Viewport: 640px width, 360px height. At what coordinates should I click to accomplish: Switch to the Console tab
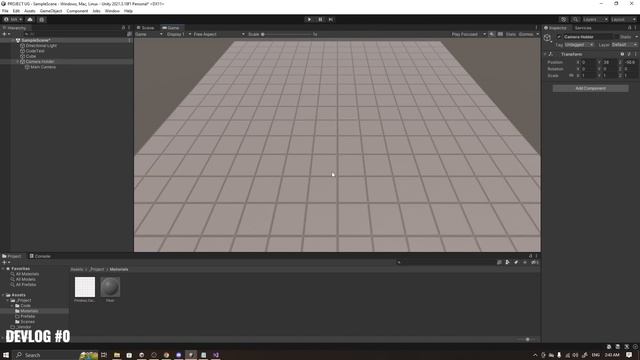pos(40,256)
